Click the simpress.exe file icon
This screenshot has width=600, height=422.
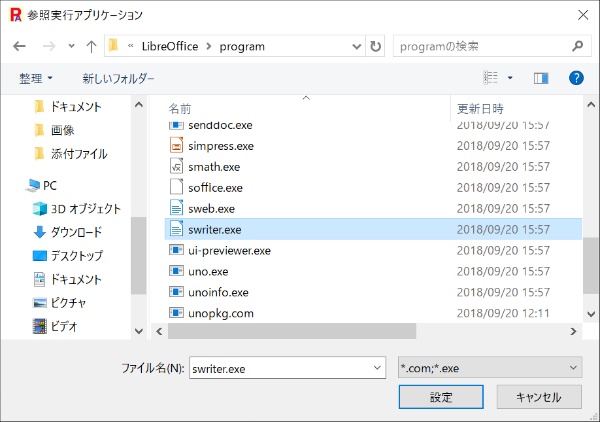(176, 145)
